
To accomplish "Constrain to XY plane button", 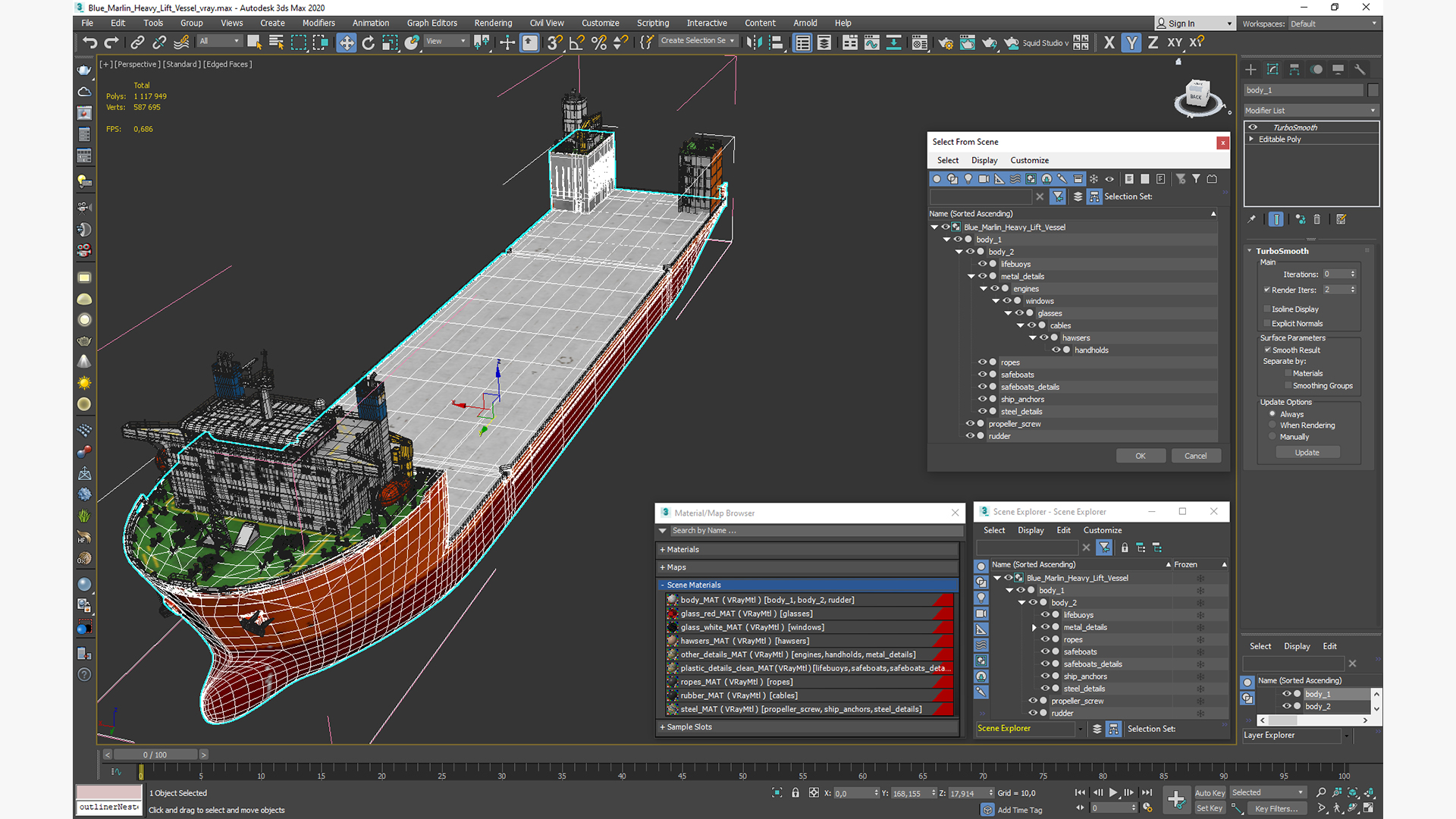I will (x=1175, y=42).
